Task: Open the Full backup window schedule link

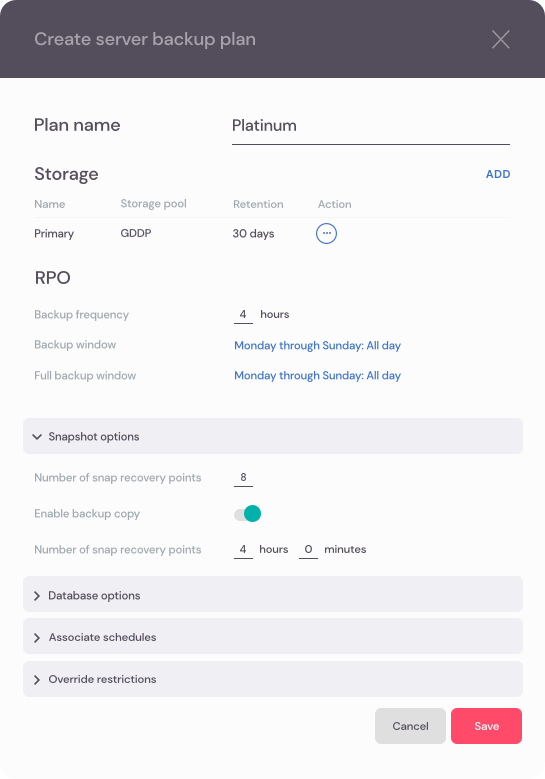Action: 317,376
